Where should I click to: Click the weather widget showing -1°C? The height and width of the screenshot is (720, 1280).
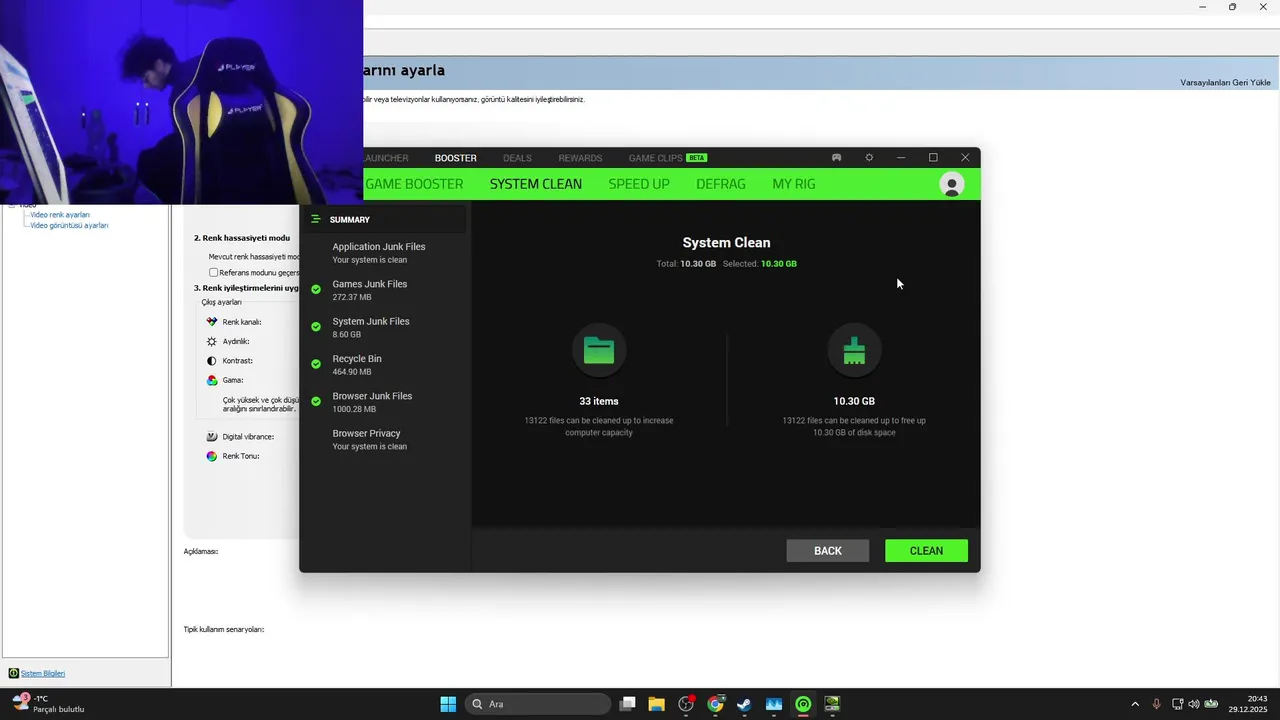pyautogui.click(x=48, y=704)
